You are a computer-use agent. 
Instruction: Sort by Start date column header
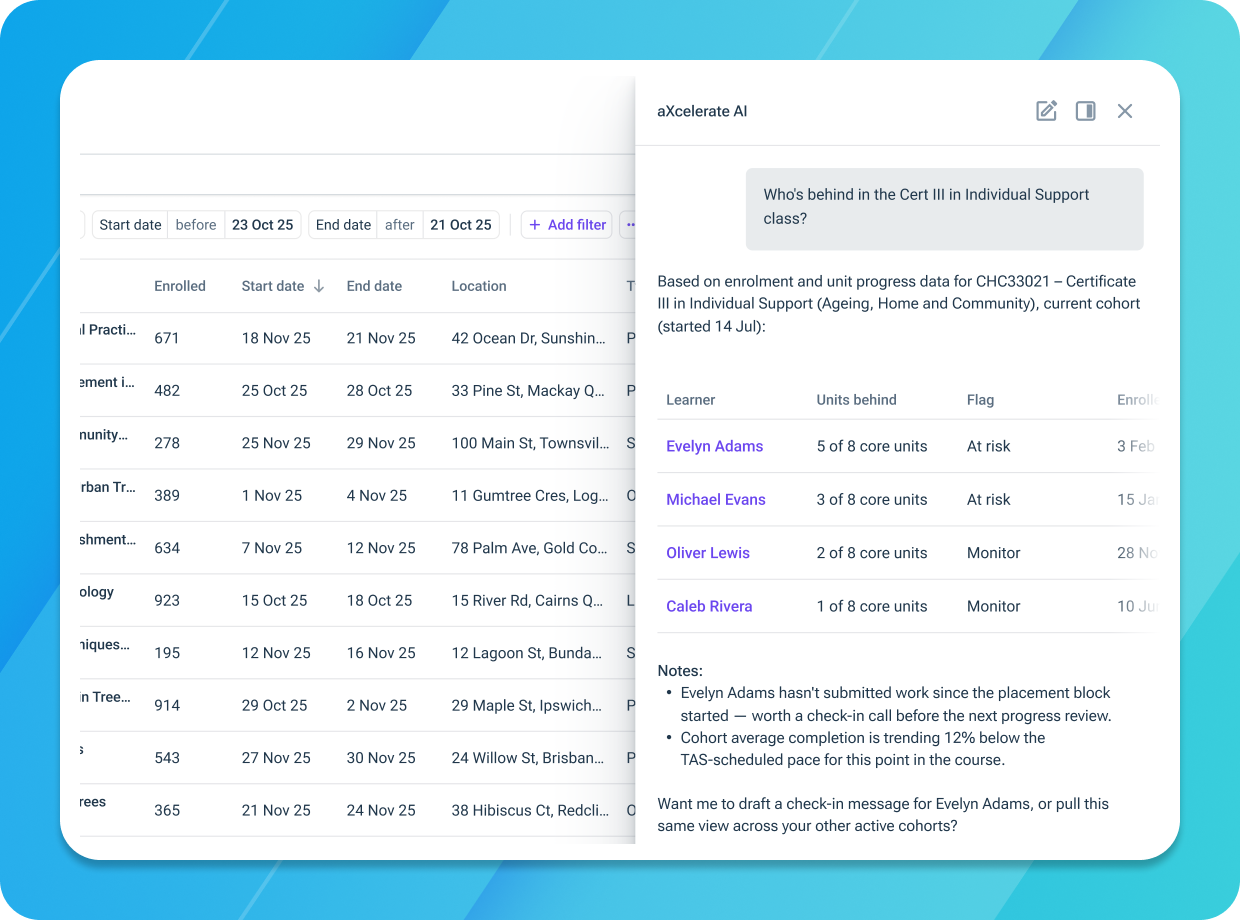coord(273,286)
